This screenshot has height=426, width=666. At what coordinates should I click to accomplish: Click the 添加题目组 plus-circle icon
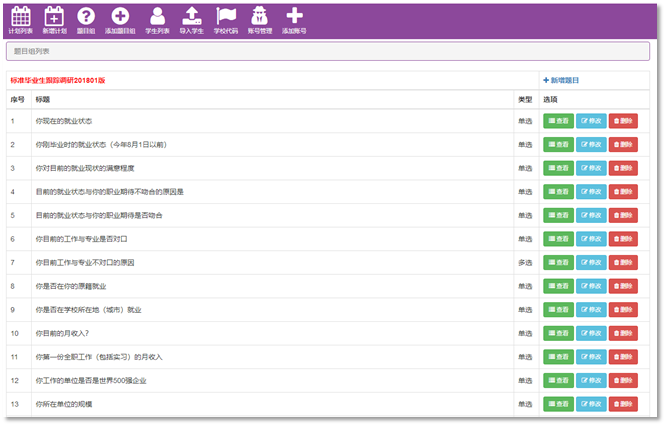[120, 16]
